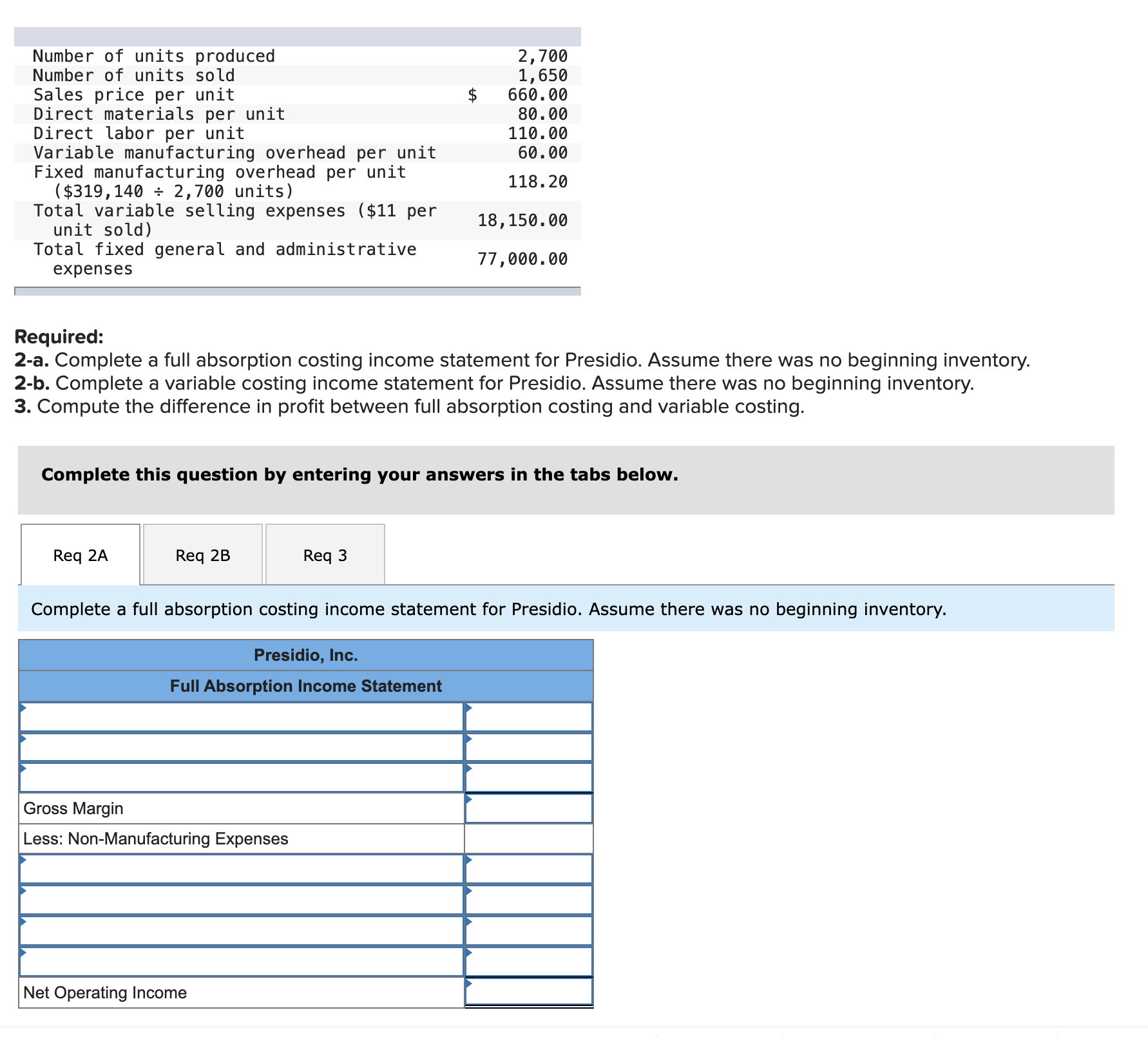1148x1037 pixels.
Task: Switch to the Req 2B tab
Action: click(202, 555)
